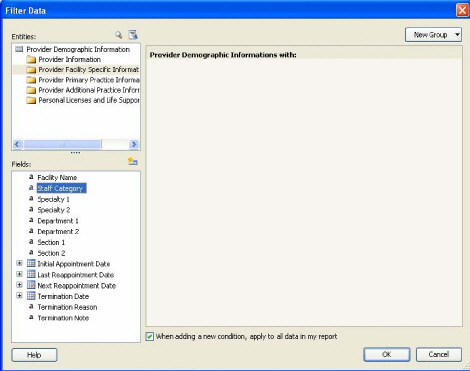Click the Provider Information folder icon
This screenshot has height=371, width=470.
pos(31,60)
